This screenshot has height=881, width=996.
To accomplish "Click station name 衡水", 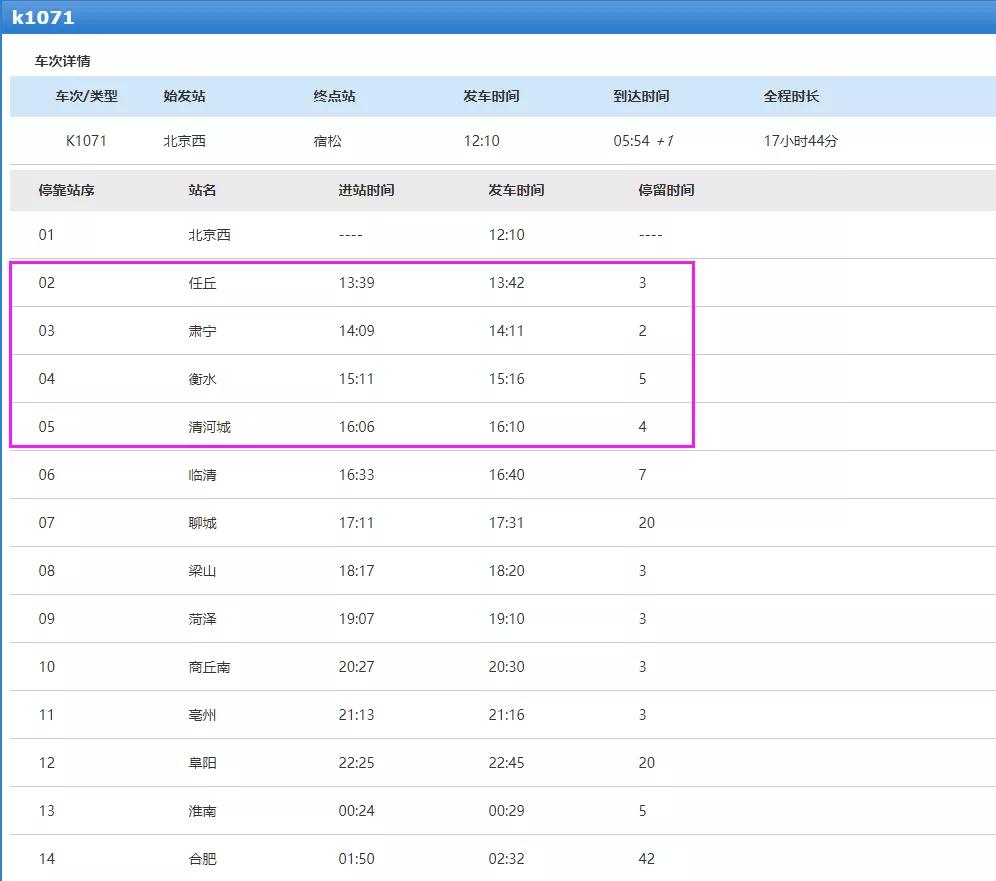I will 202,379.
